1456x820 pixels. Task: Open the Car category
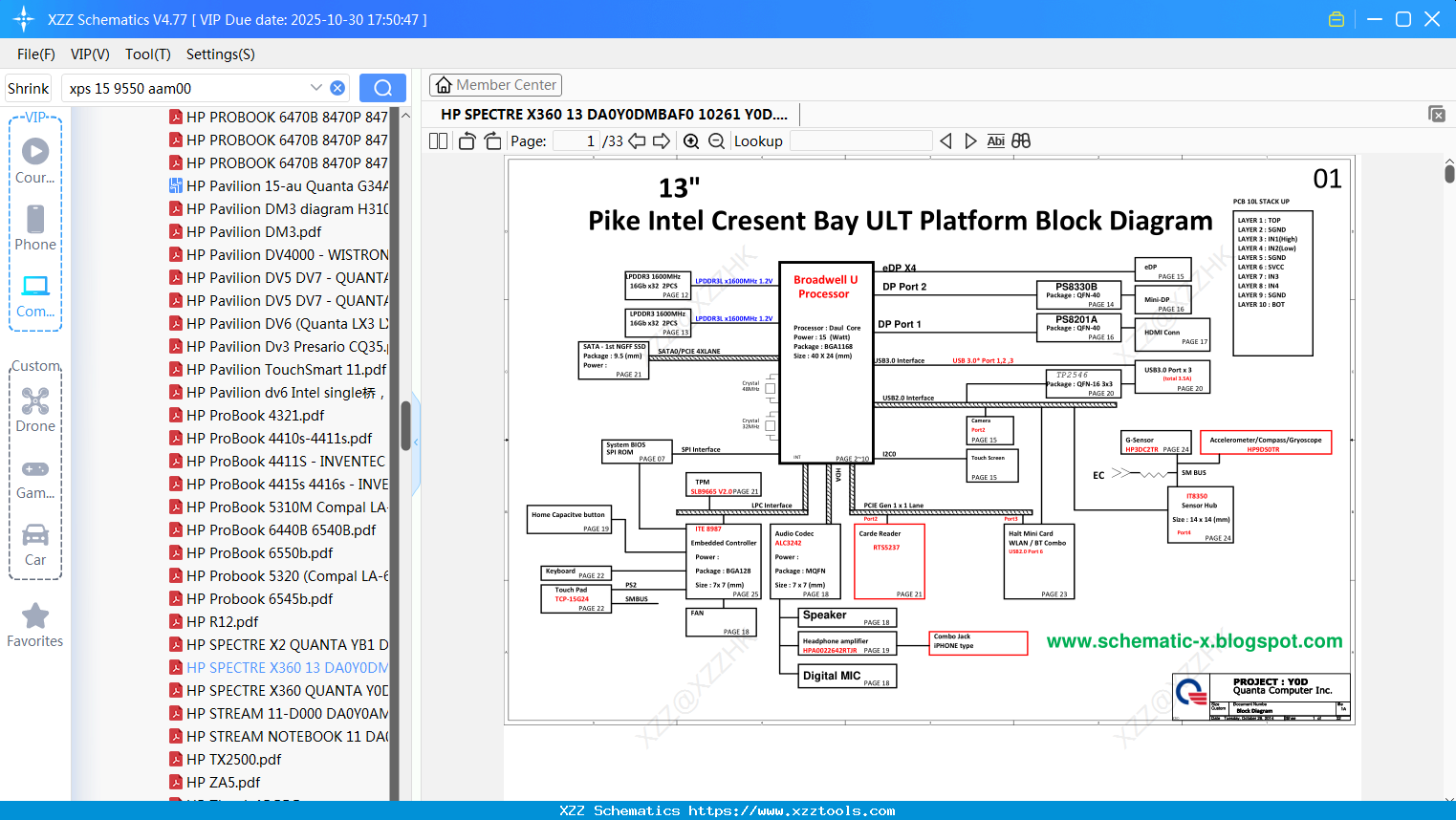(x=35, y=545)
